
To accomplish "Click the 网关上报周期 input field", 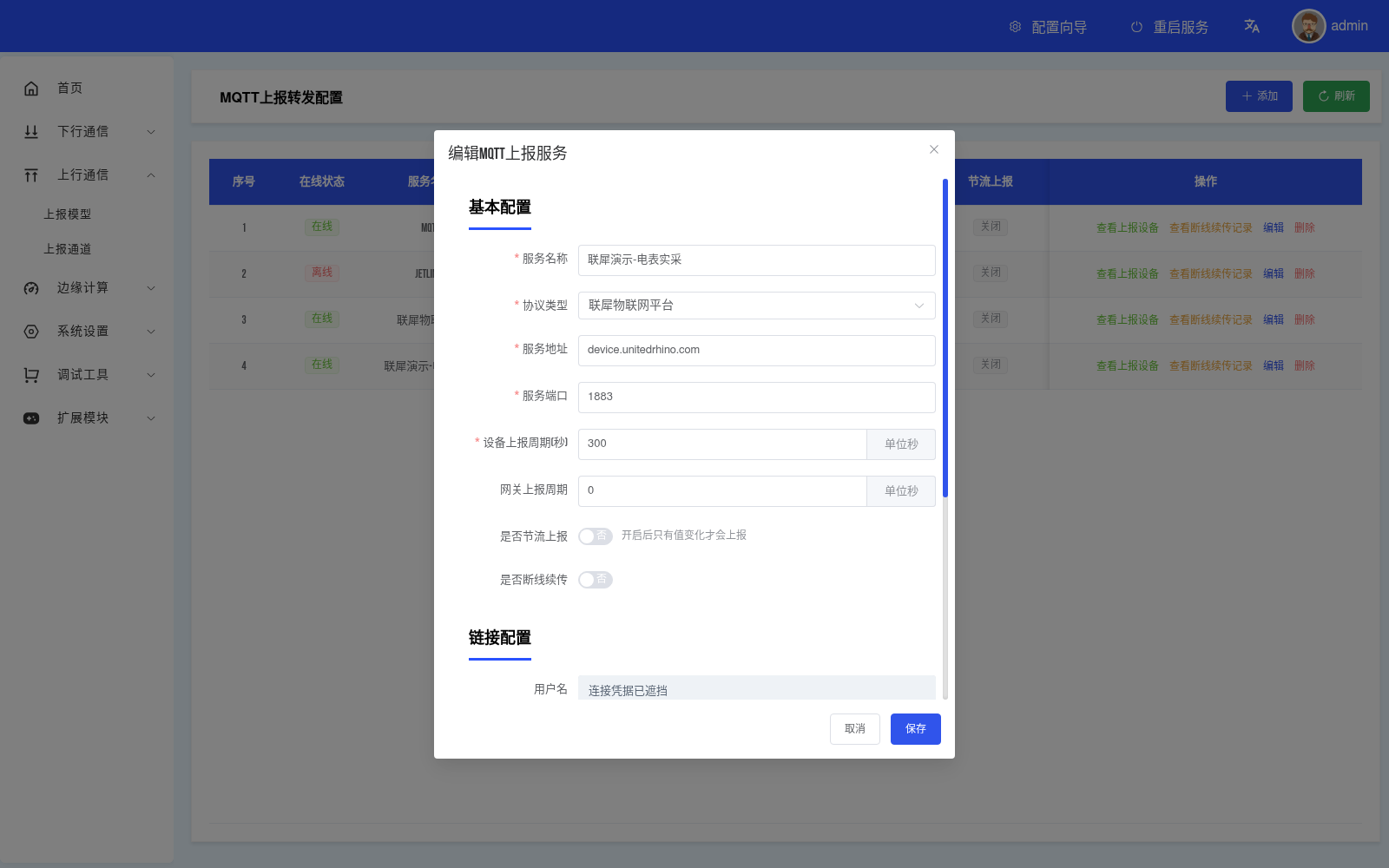I will pyautogui.click(x=722, y=490).
